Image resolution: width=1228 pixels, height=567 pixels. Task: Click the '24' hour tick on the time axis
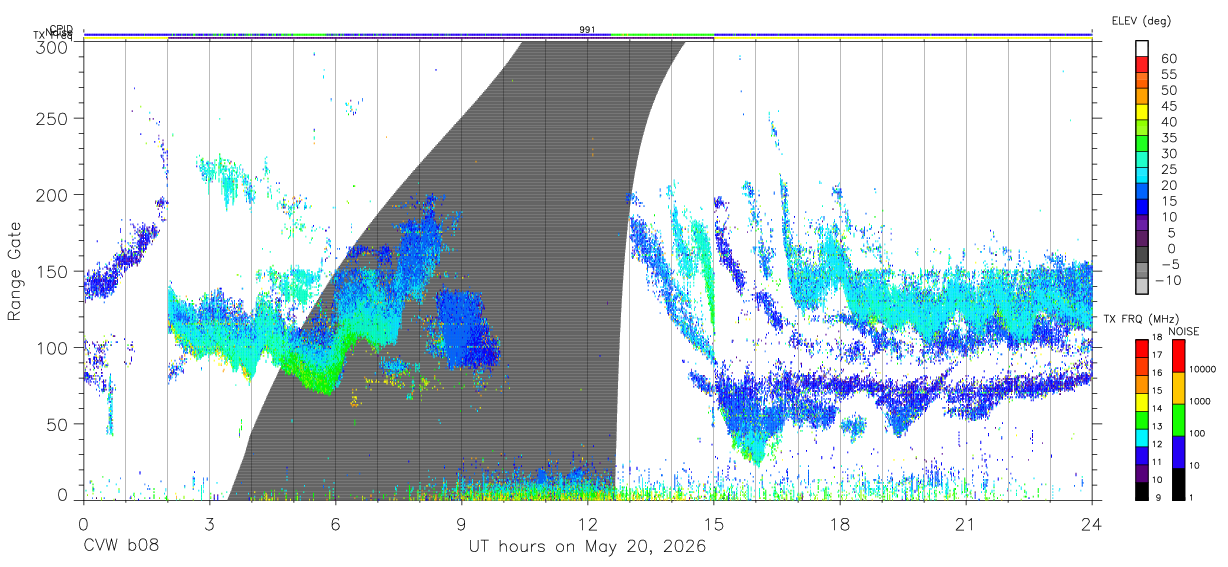(x=1092, y=523)
